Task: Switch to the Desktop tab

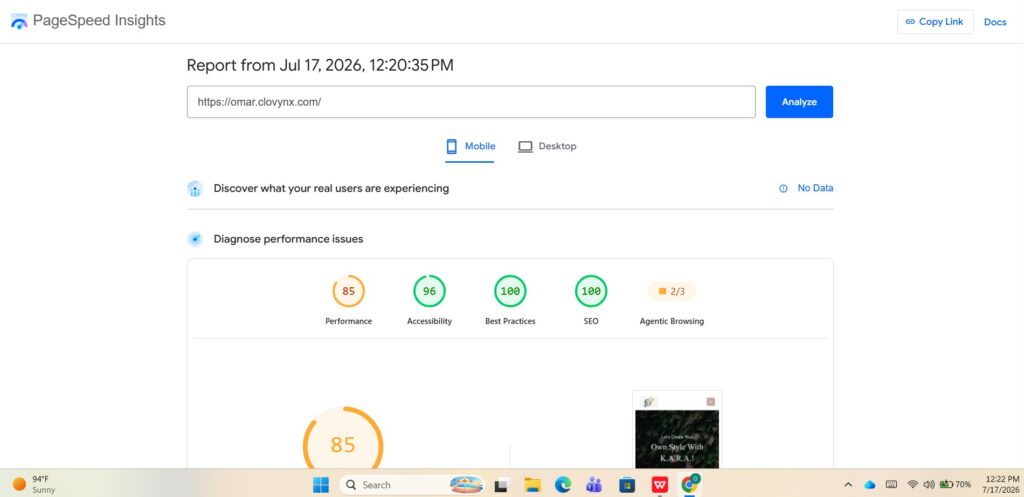Action: pyautogui.click(x=547, y=146)
